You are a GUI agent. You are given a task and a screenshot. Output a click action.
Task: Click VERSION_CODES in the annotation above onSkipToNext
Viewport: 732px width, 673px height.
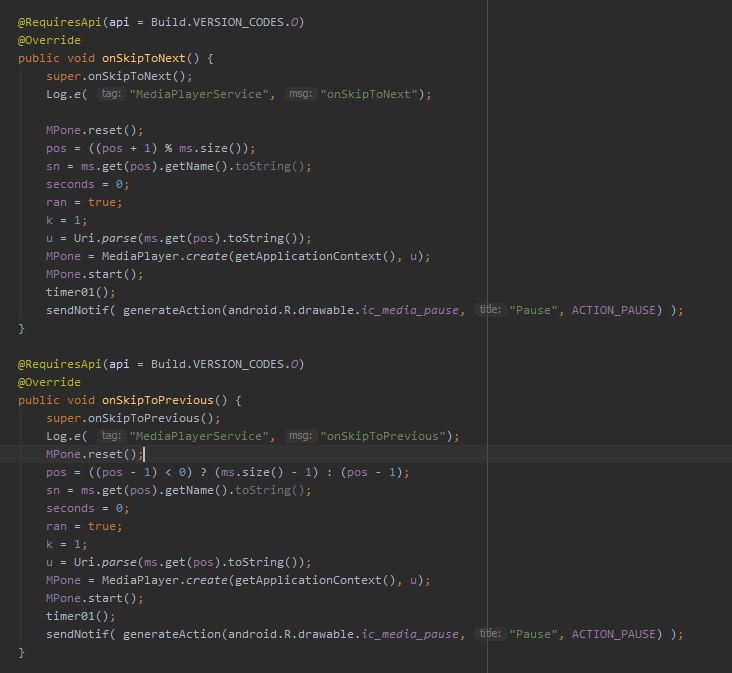(238, 22)
